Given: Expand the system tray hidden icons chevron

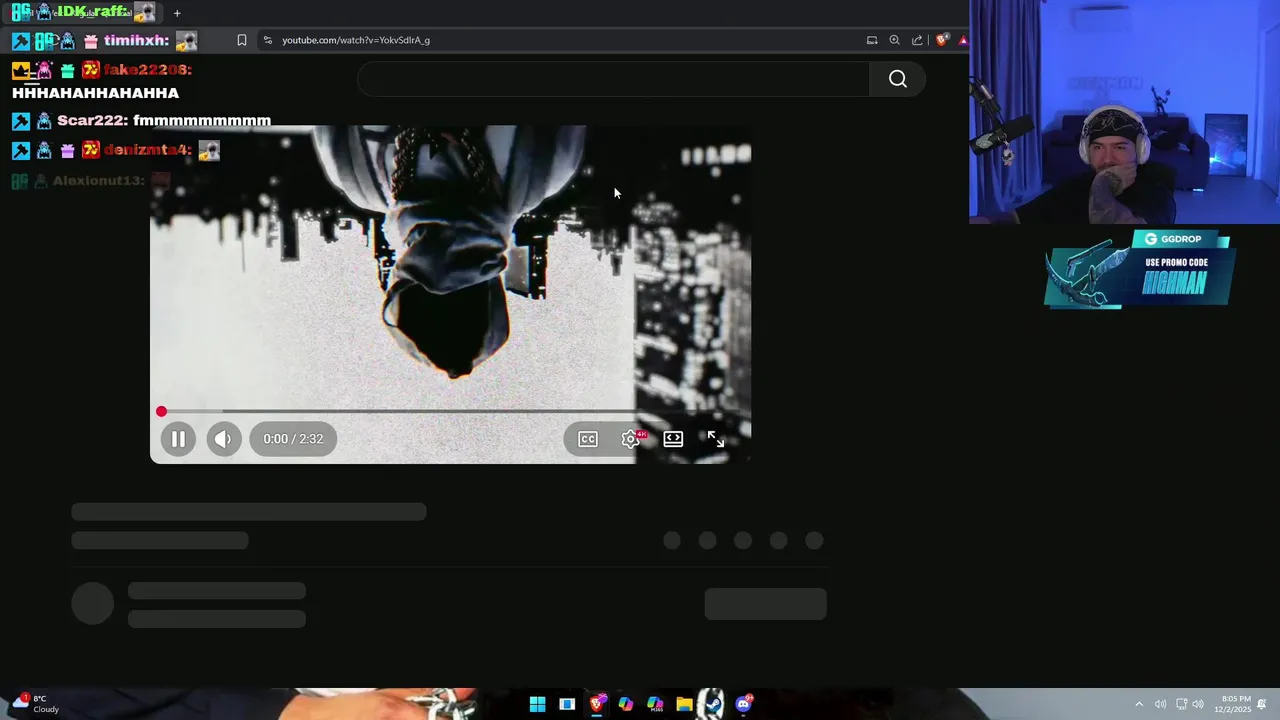Looking at the screenshot, I should click(1139, 704).
